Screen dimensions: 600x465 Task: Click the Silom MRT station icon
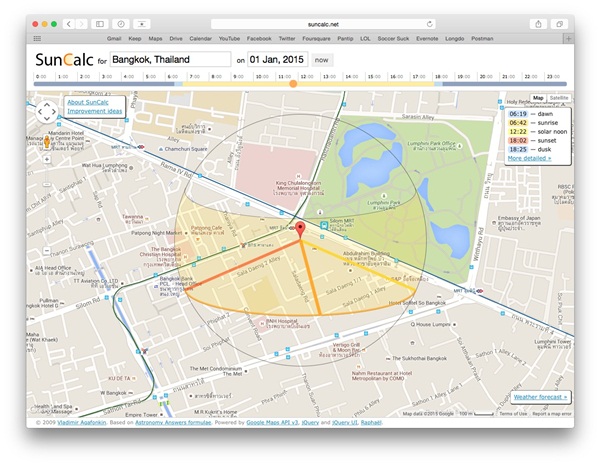[324, 225]
